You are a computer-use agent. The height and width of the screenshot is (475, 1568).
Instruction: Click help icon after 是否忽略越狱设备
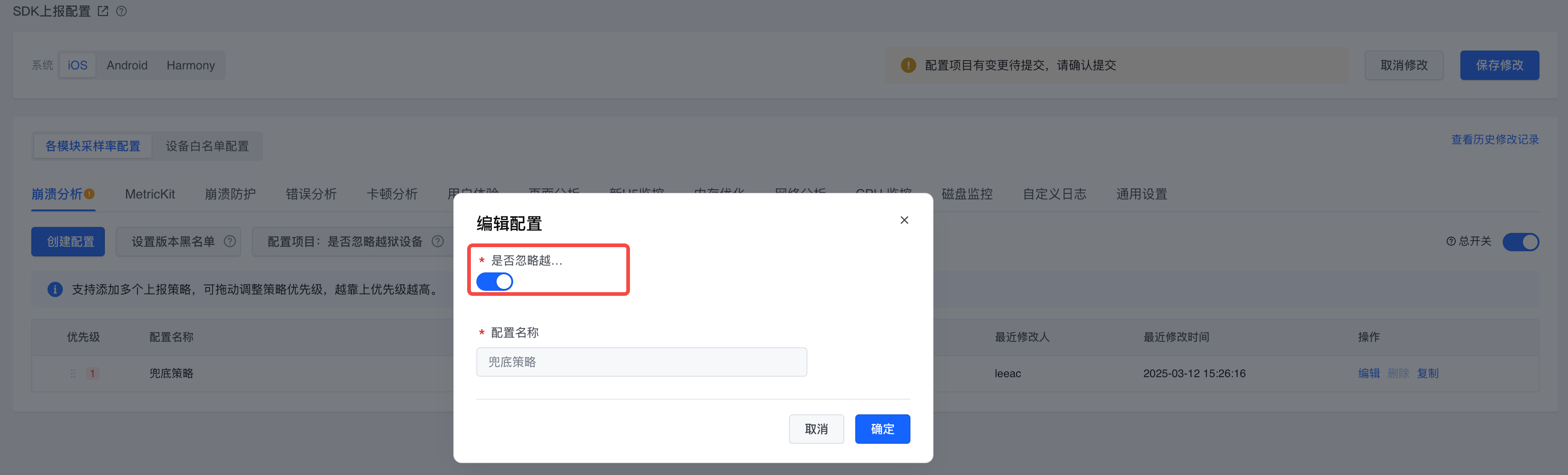click(x=438, y=242)
